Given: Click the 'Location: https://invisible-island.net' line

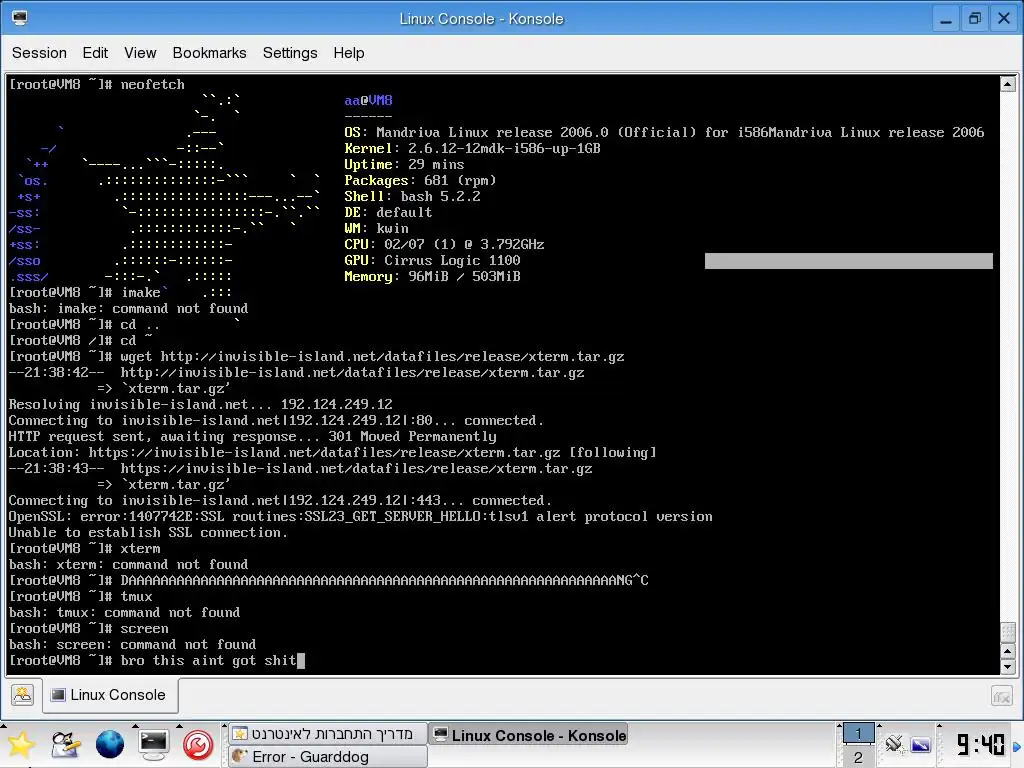Looking at the screenshot, I should point(332,453).
